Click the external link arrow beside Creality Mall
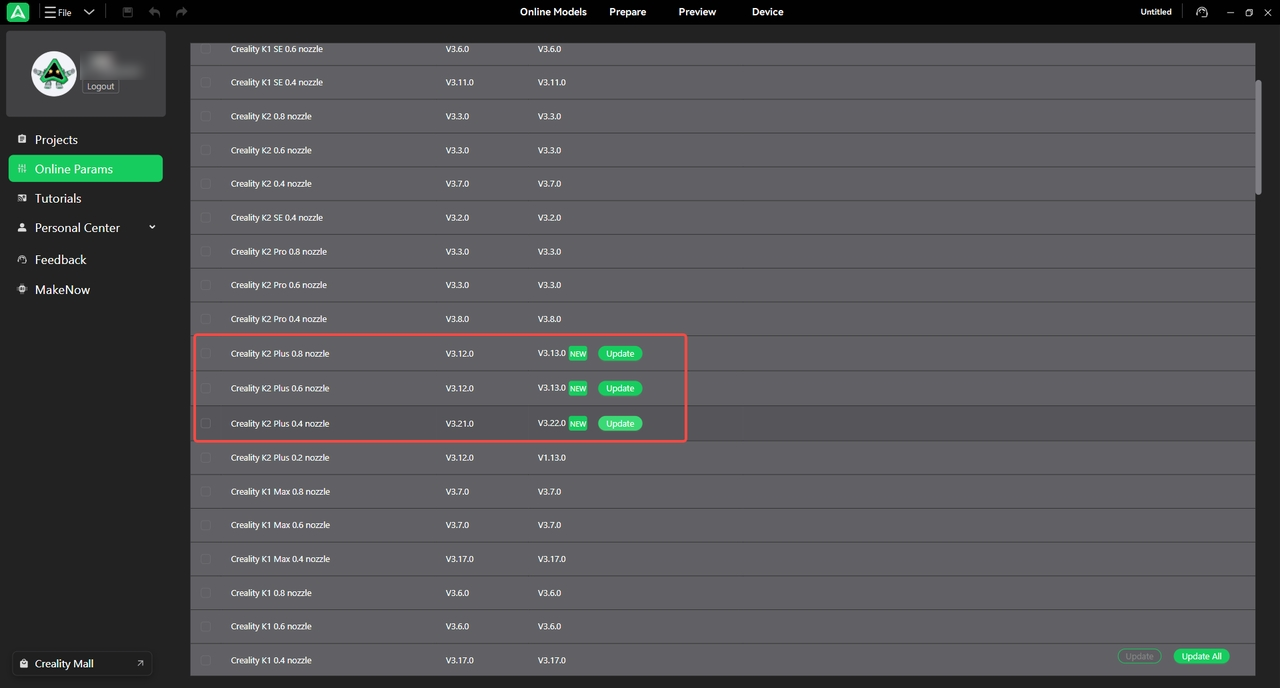The image size is (1280, 688). pyautogui.click(x=140, y=663)
